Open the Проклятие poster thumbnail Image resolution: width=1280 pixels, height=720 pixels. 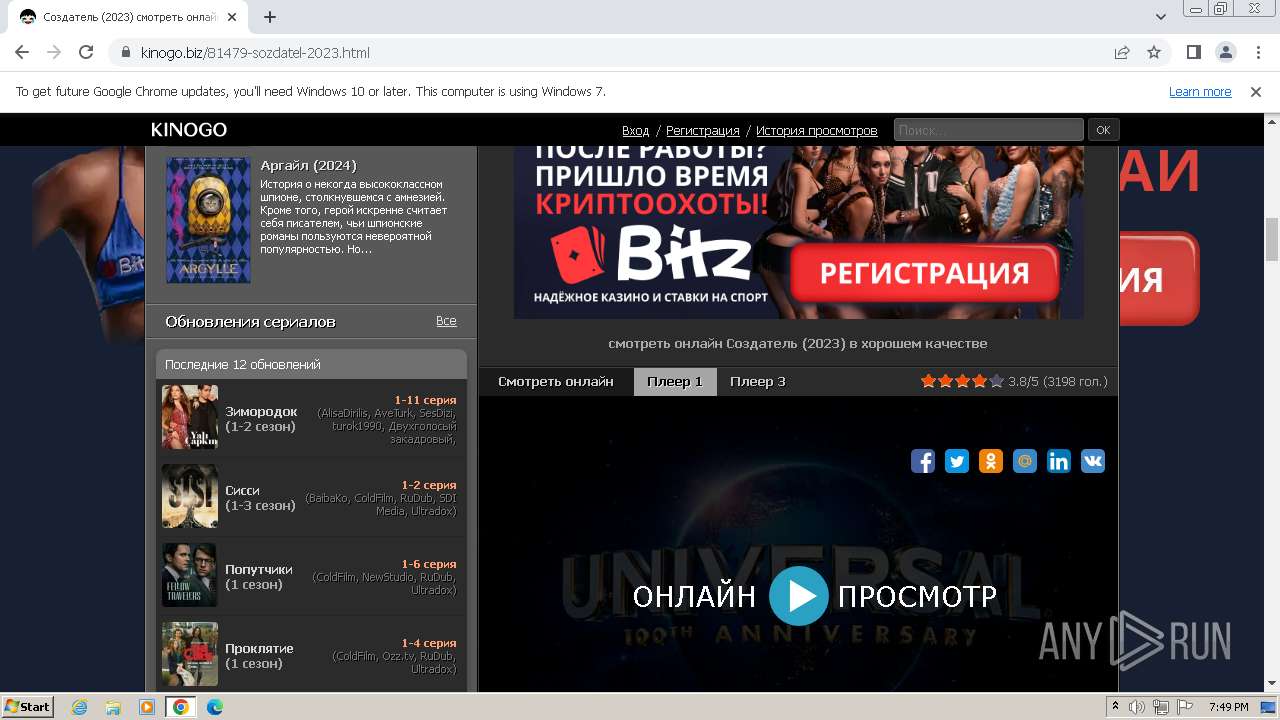click(x=190, y=654)
